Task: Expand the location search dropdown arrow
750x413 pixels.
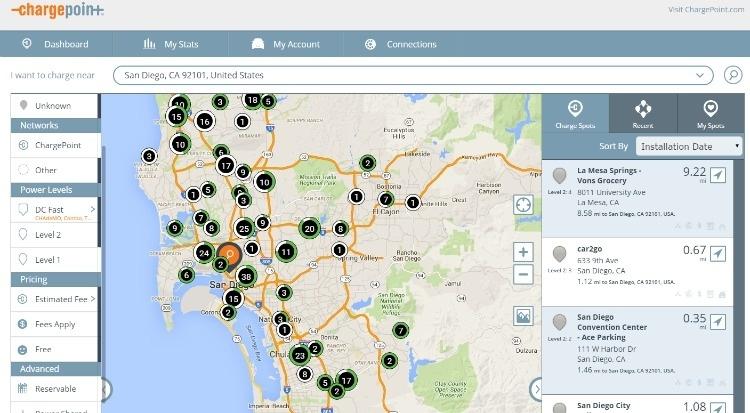Action: coord(700,75)
